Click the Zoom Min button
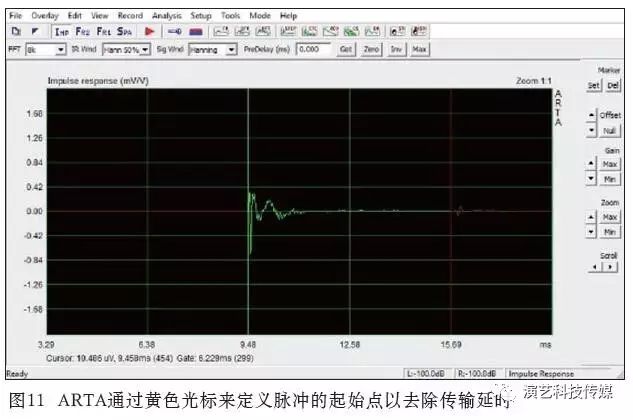633x420 pixels. [x=610, y=232]
